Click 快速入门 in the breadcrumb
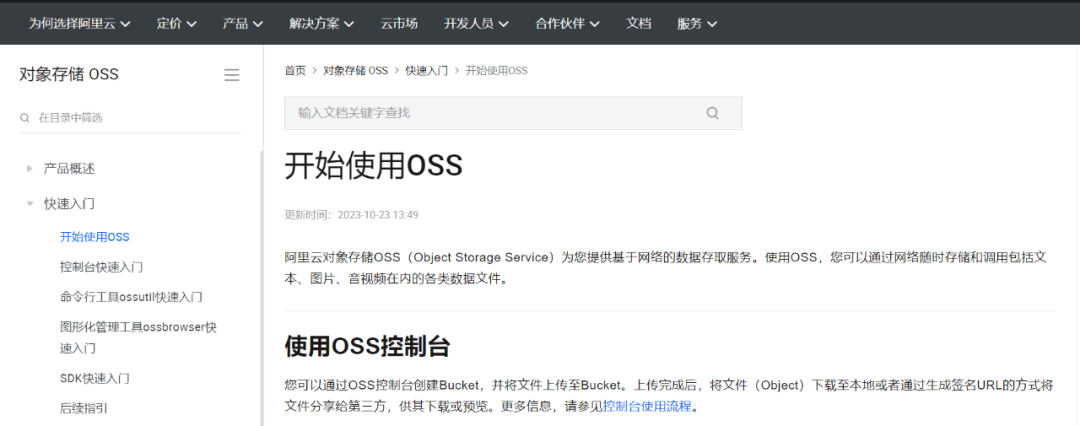Screen dimensions: 1080x426 (426, 70)
